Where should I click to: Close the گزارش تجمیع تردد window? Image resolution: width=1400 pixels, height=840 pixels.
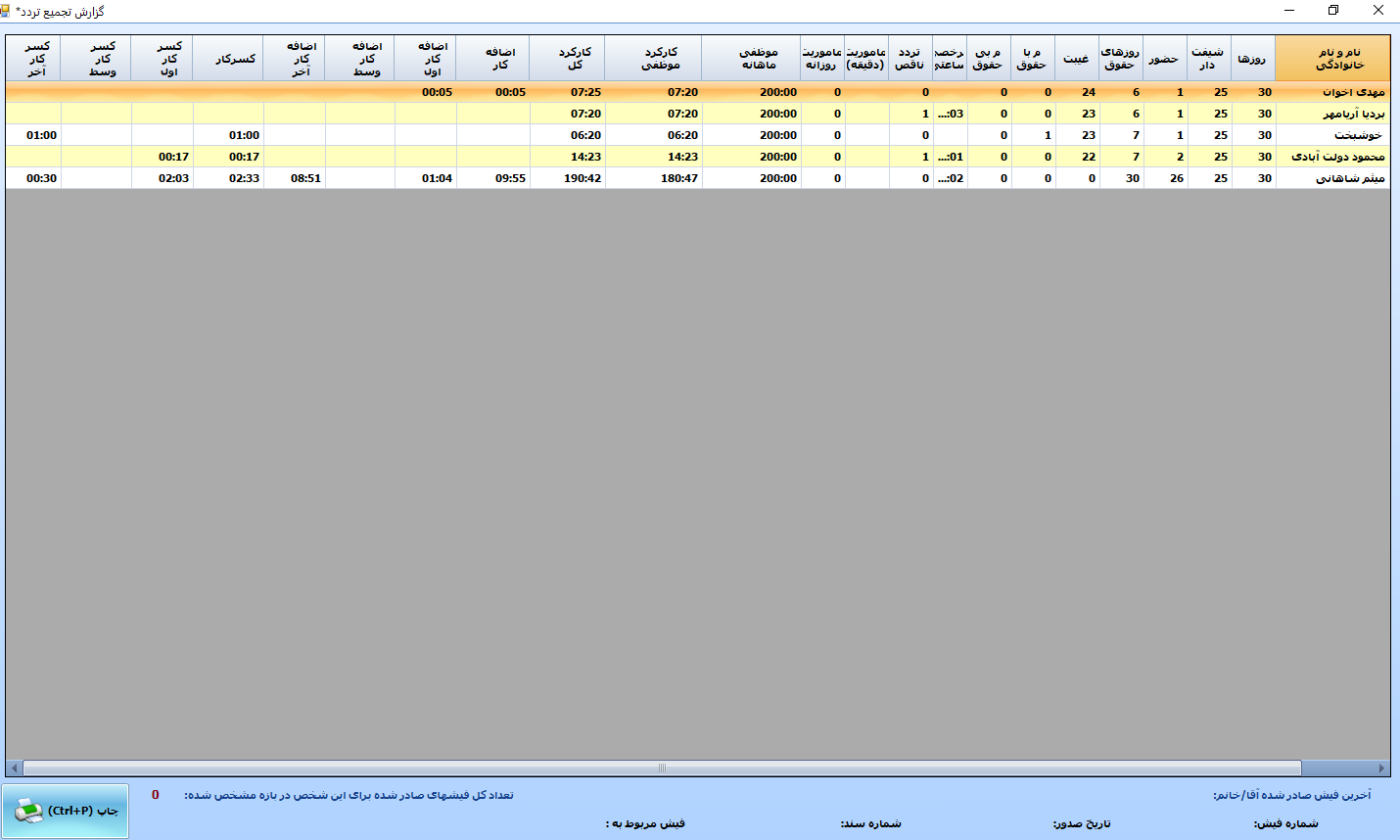point(1377,11)
